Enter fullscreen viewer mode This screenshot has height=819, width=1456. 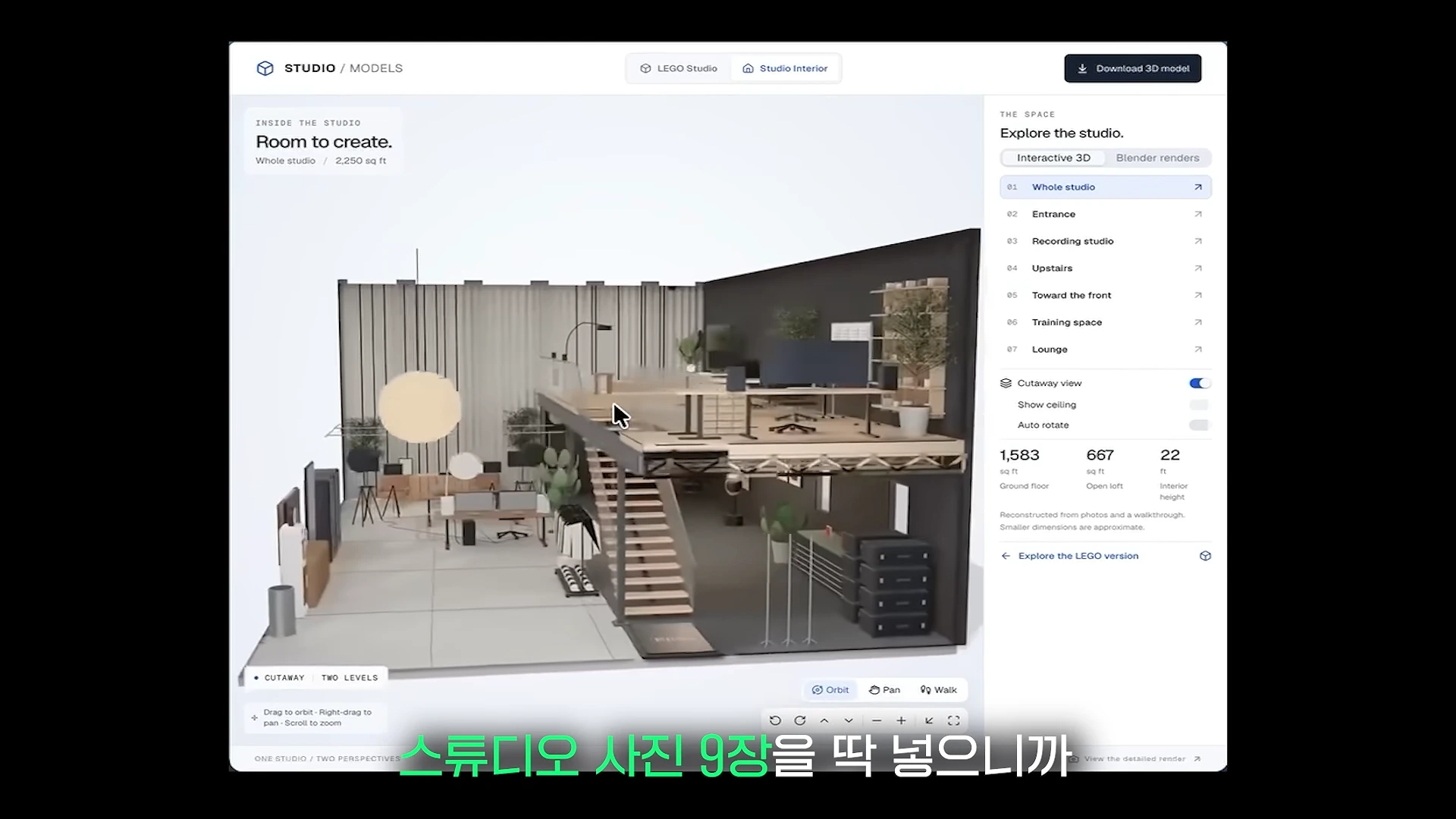coord(954,720)
